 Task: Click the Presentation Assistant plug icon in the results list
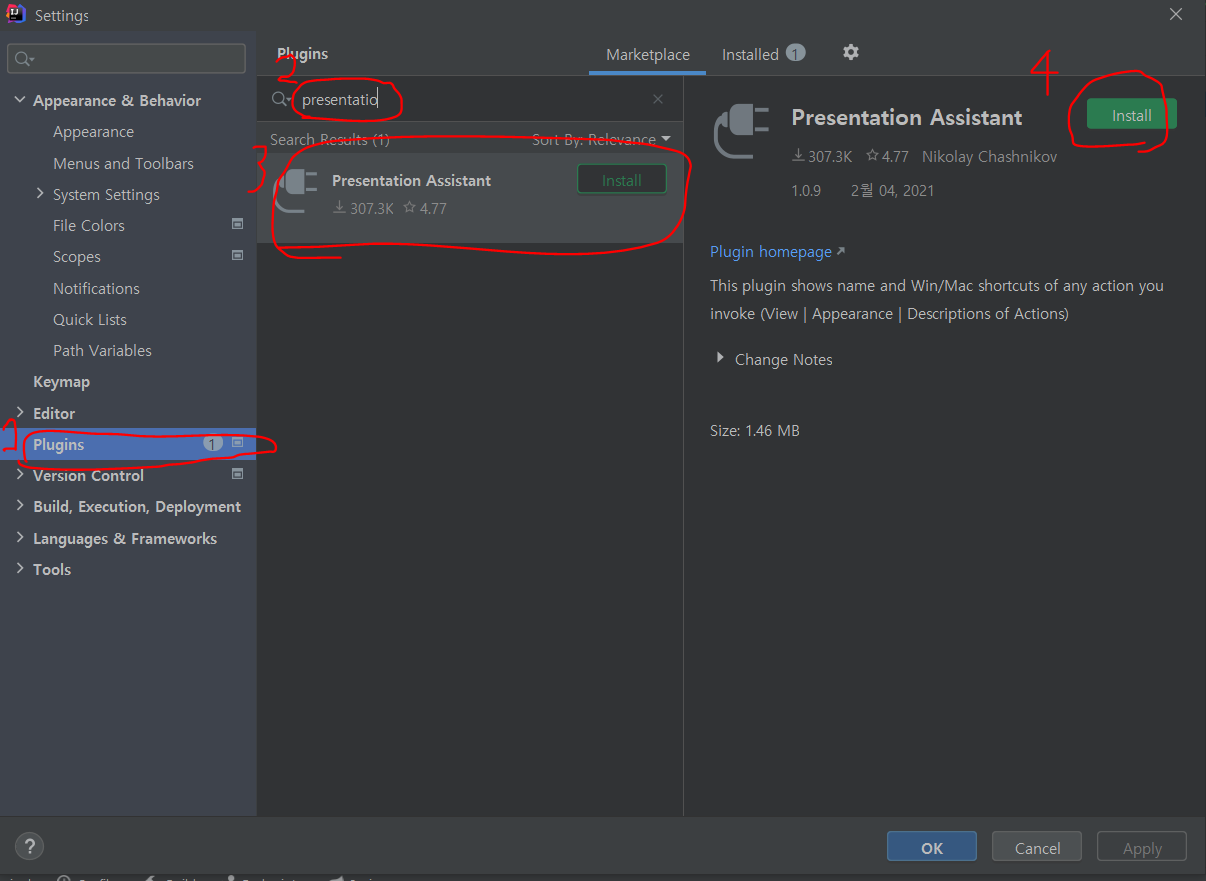point(296,190)
